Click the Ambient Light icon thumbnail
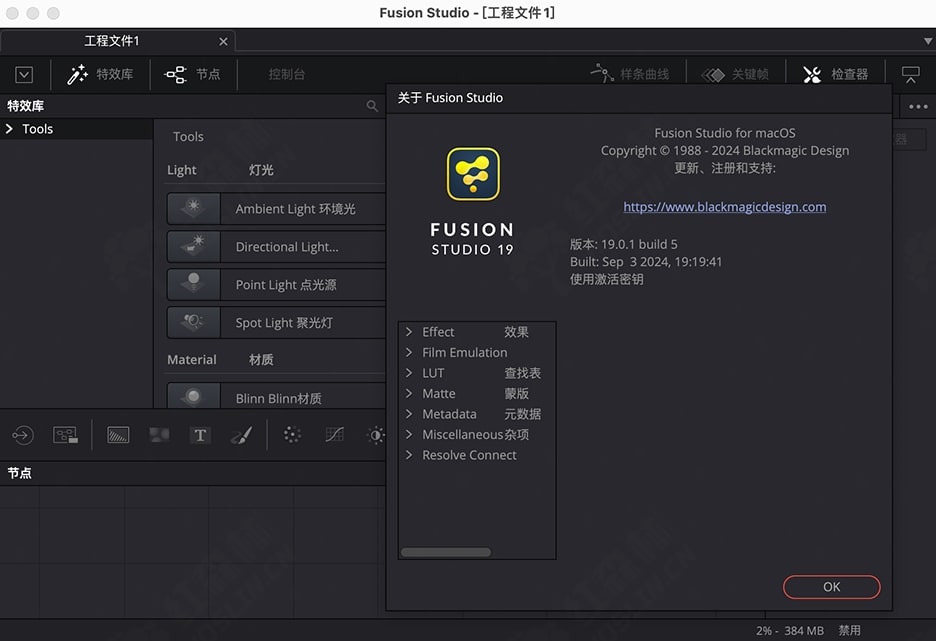 click(x=193, y=209)
